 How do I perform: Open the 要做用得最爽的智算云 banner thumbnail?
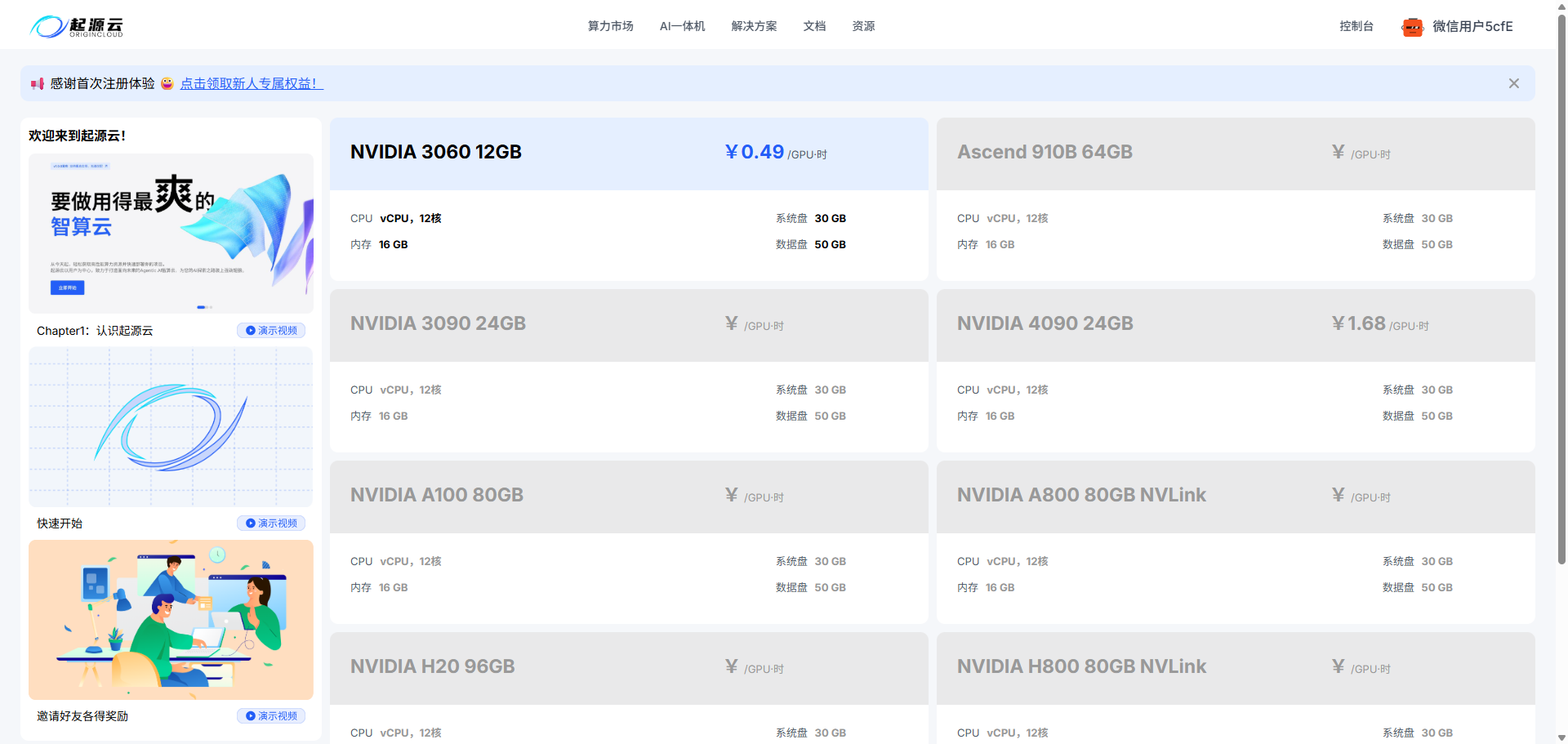pos(171,234)
